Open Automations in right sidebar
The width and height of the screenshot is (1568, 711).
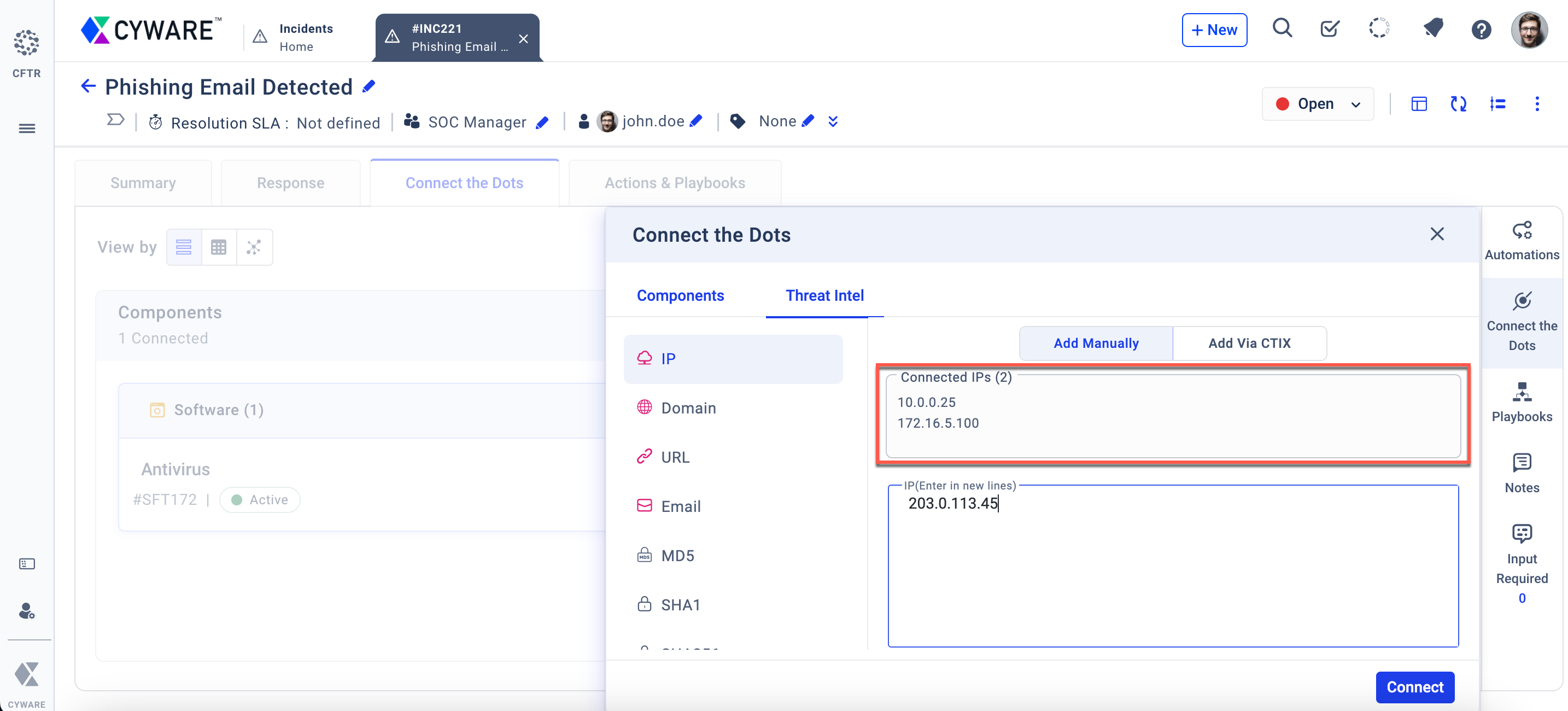coord(1521,241)
